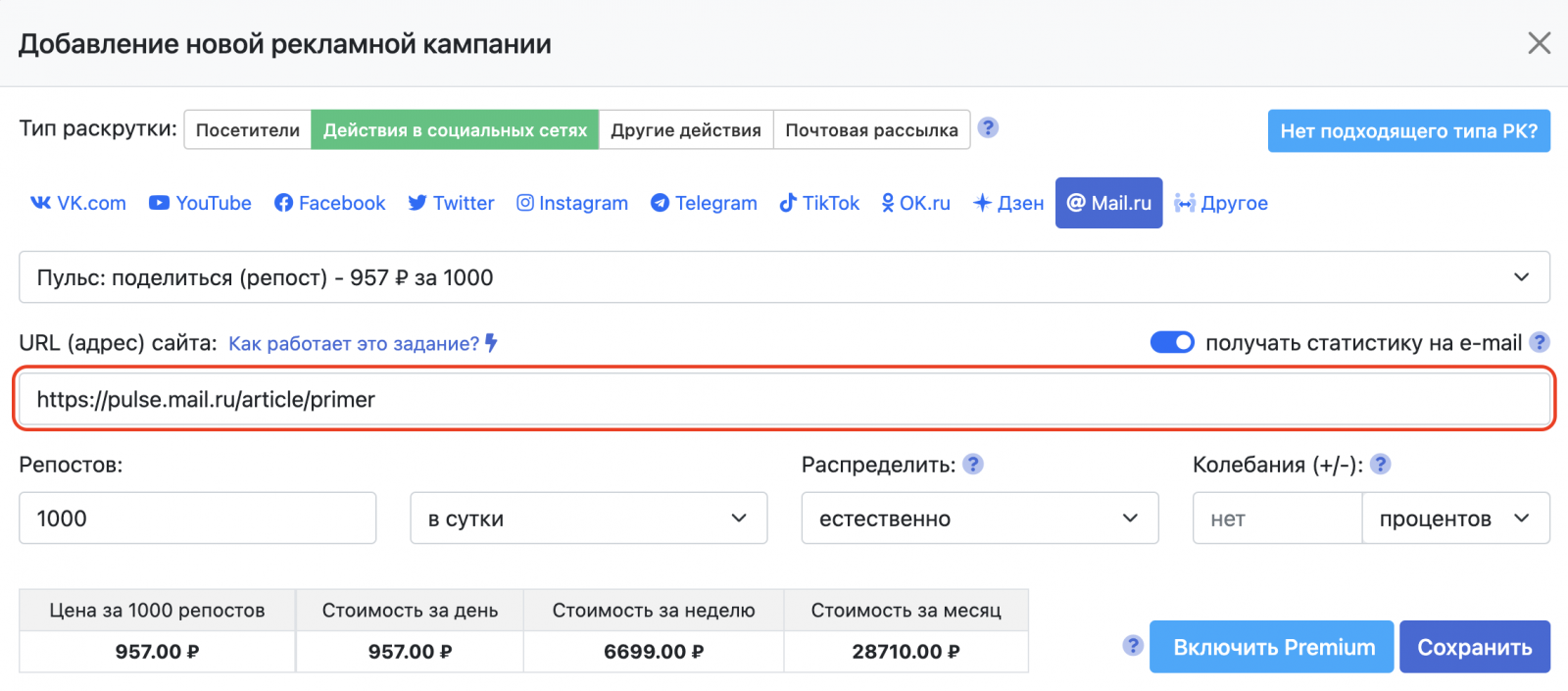Open the 'в сутки' period dropdown
This screenshot has width=1568, height=691.
(x=588, y=518)
